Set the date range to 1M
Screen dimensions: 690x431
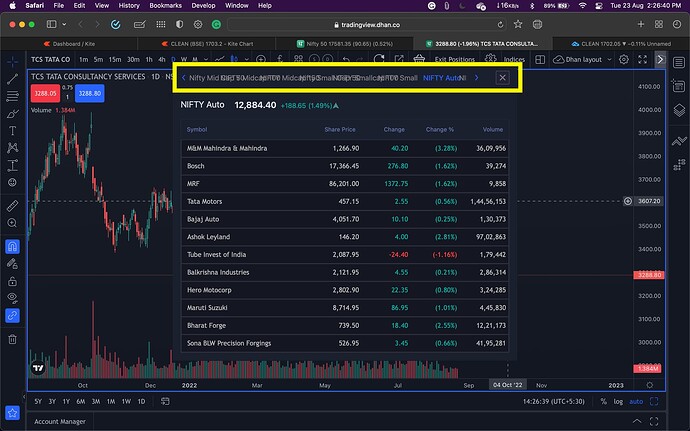tap(111, 402)
